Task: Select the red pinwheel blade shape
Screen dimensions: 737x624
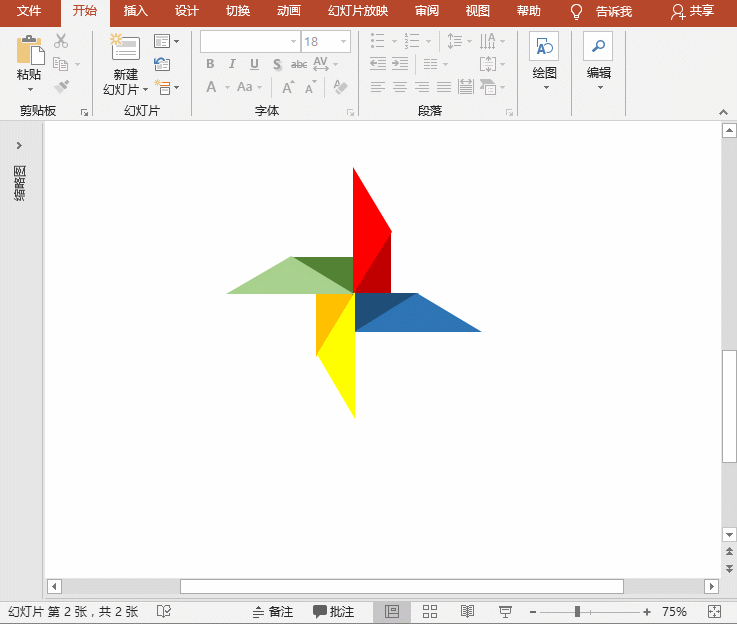Action: (369, 235)
